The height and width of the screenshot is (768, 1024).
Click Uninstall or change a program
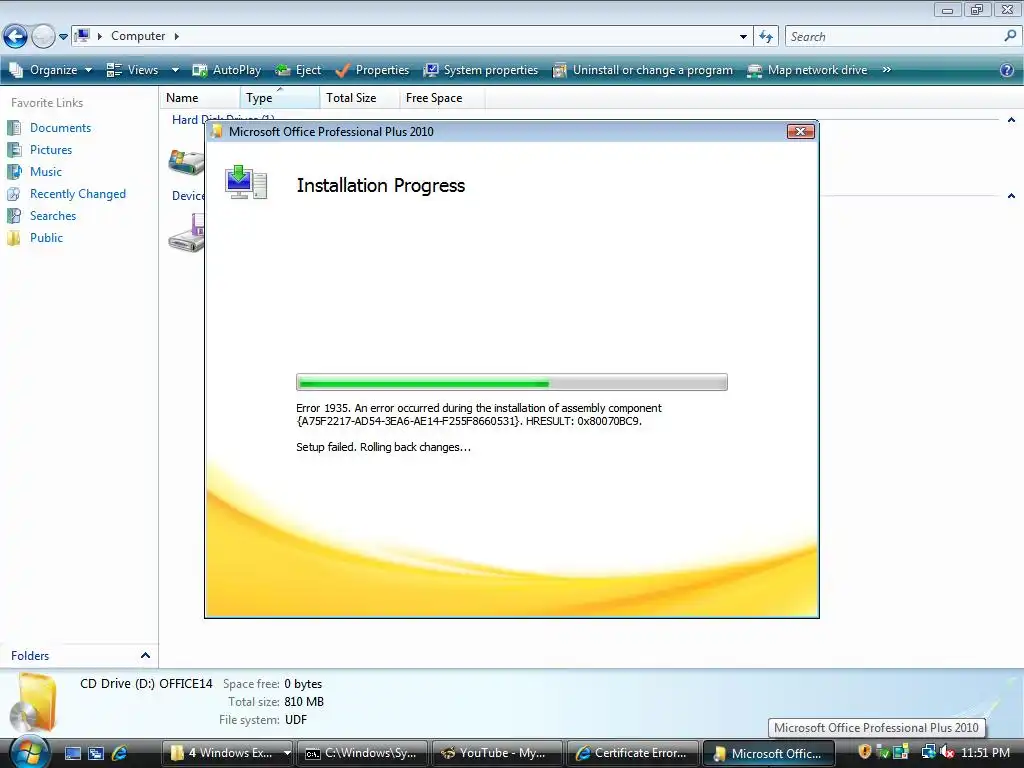tap(643, 70)
